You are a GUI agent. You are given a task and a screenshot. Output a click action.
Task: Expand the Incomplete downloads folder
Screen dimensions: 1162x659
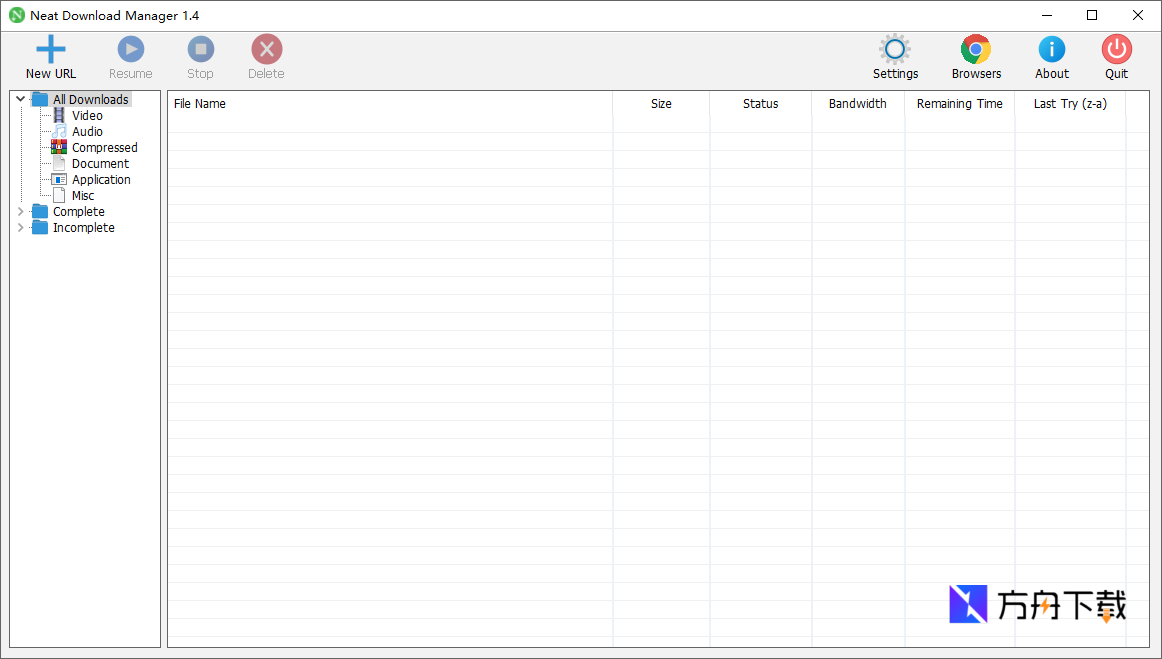pyautogui.click(x=20, y=227)
